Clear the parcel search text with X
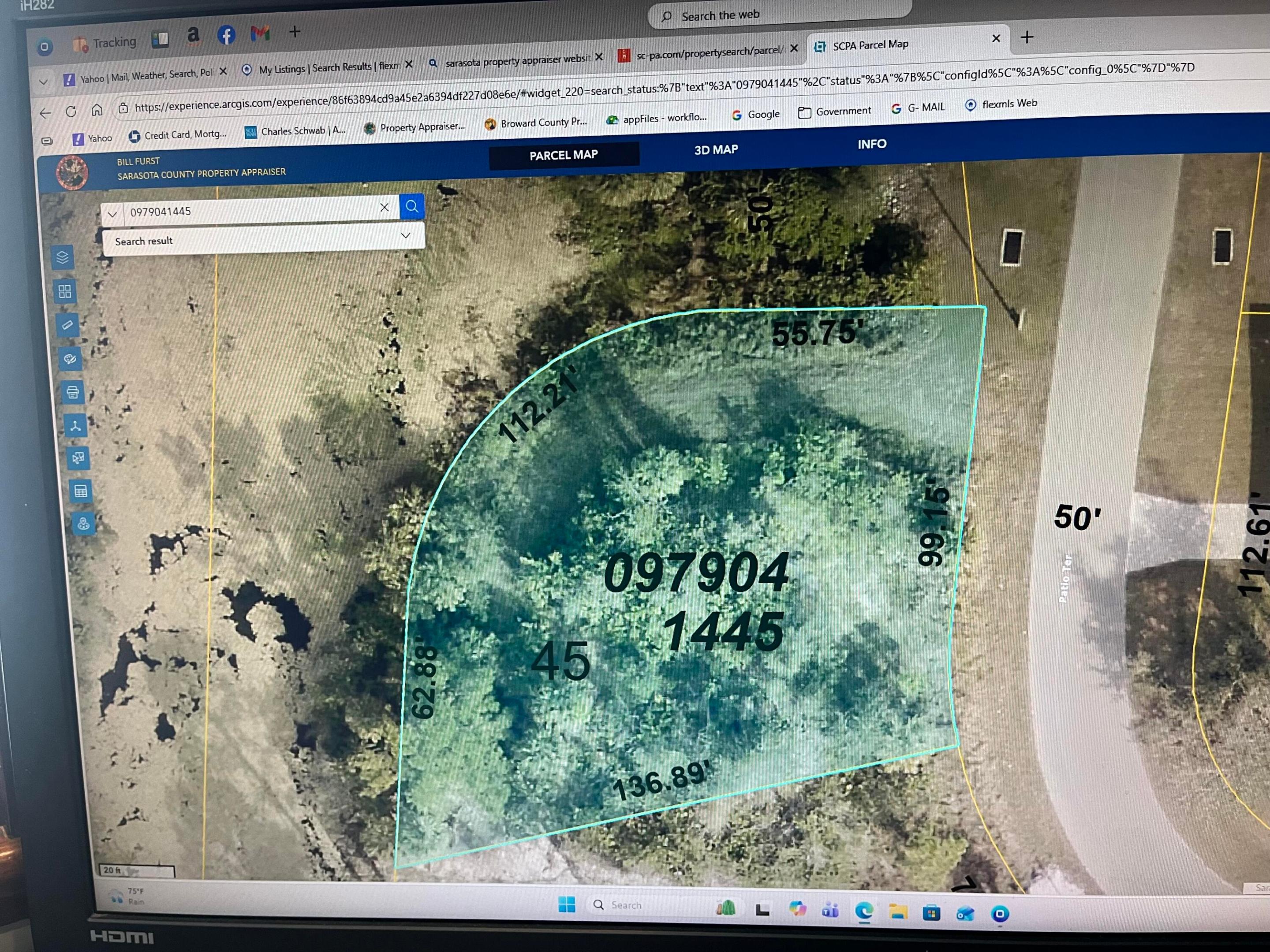The image size is (1270, 952). click(384, 207)
